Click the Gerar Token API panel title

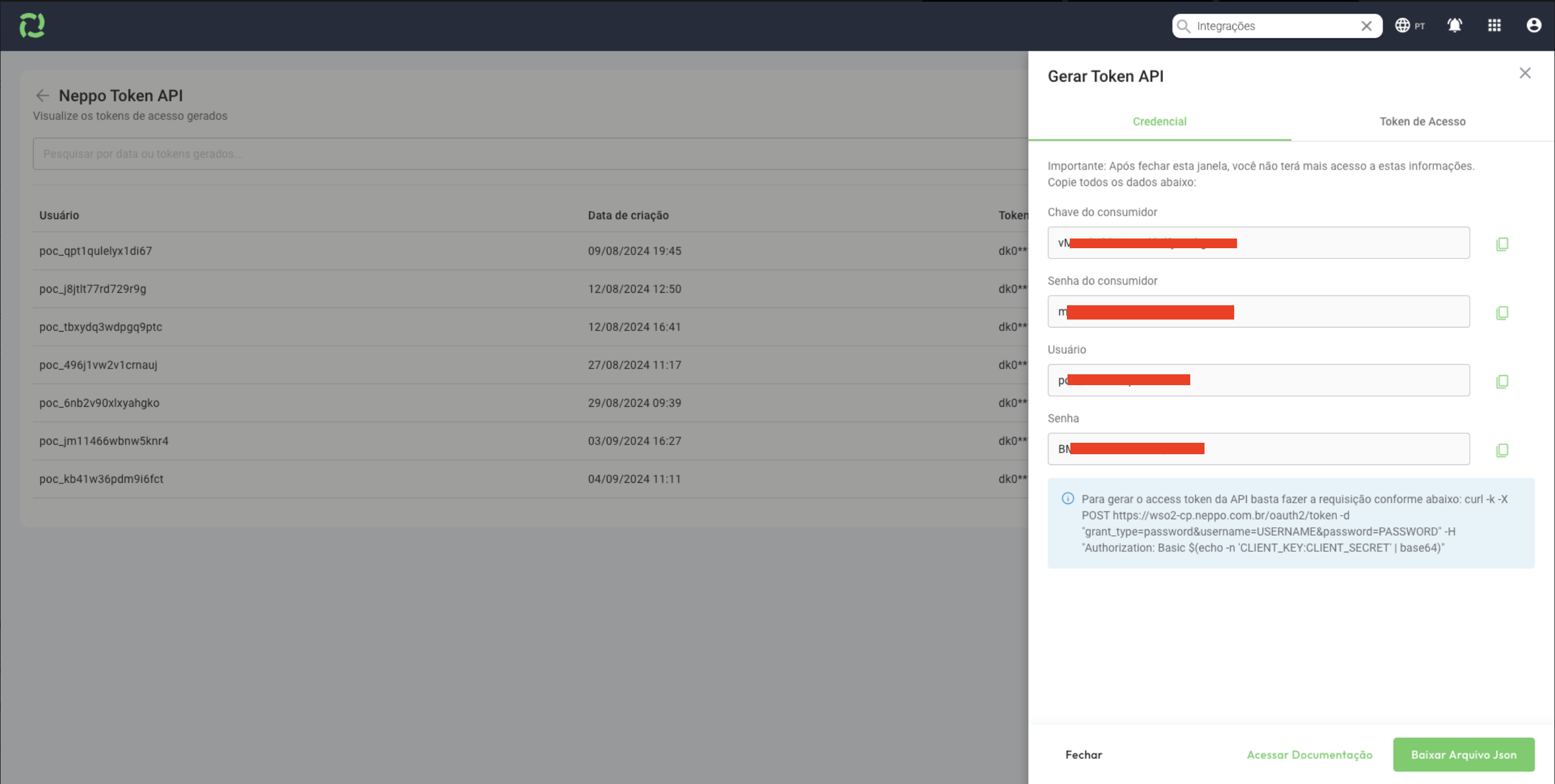pos(1105,76)
